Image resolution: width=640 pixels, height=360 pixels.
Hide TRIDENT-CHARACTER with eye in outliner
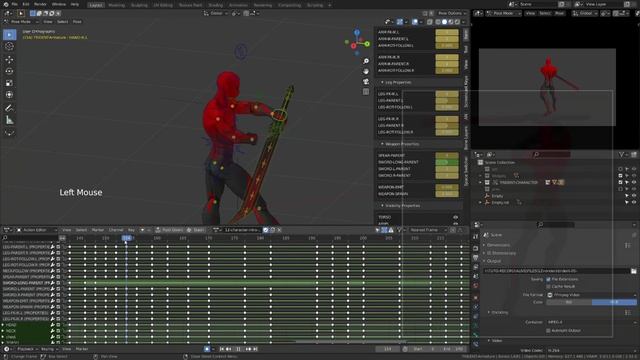634,182
